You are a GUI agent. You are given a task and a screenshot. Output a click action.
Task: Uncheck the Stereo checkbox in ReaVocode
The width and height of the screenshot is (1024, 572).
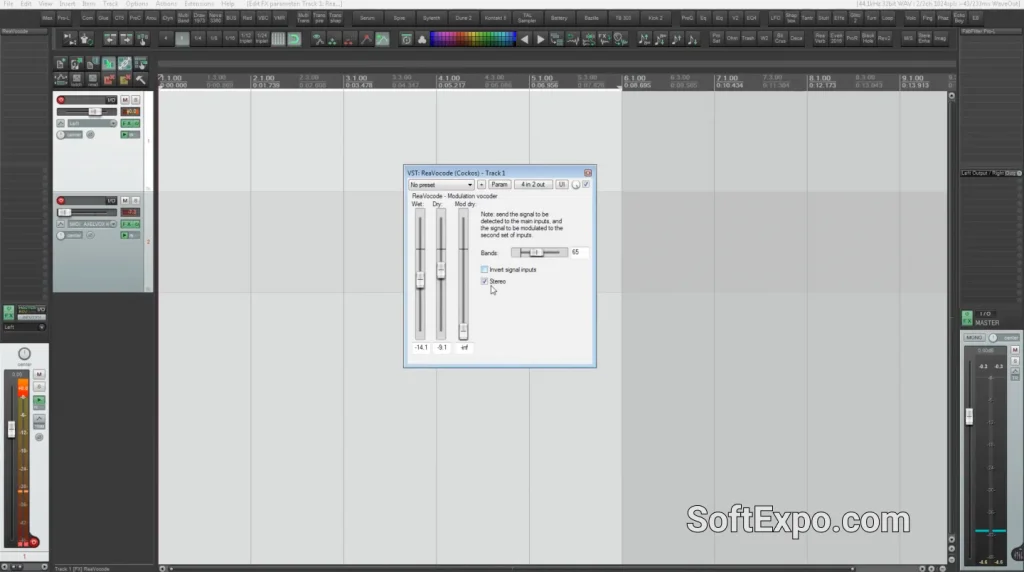tap(485, 282)
